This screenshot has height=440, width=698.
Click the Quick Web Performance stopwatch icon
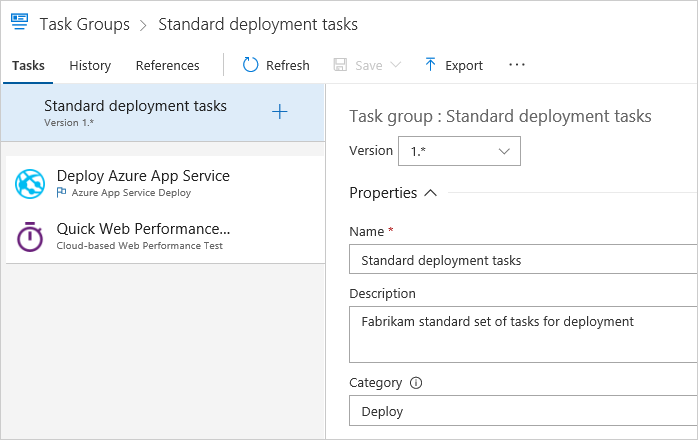30,237
